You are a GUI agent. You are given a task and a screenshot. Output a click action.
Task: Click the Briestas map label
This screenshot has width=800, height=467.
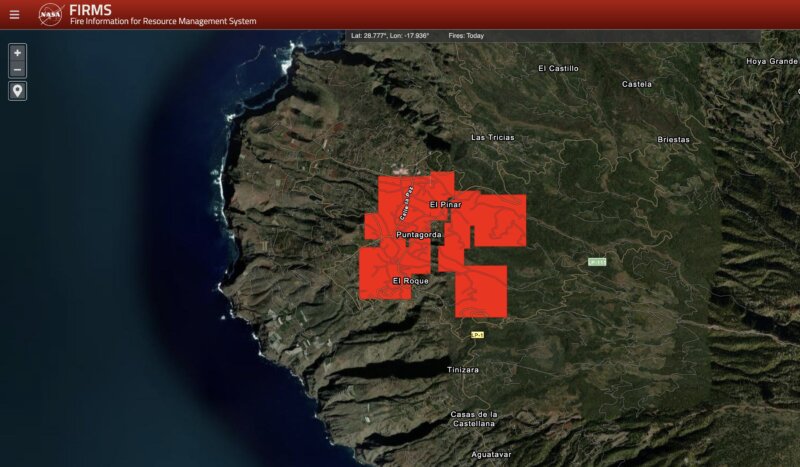click(x=673, y=139)
